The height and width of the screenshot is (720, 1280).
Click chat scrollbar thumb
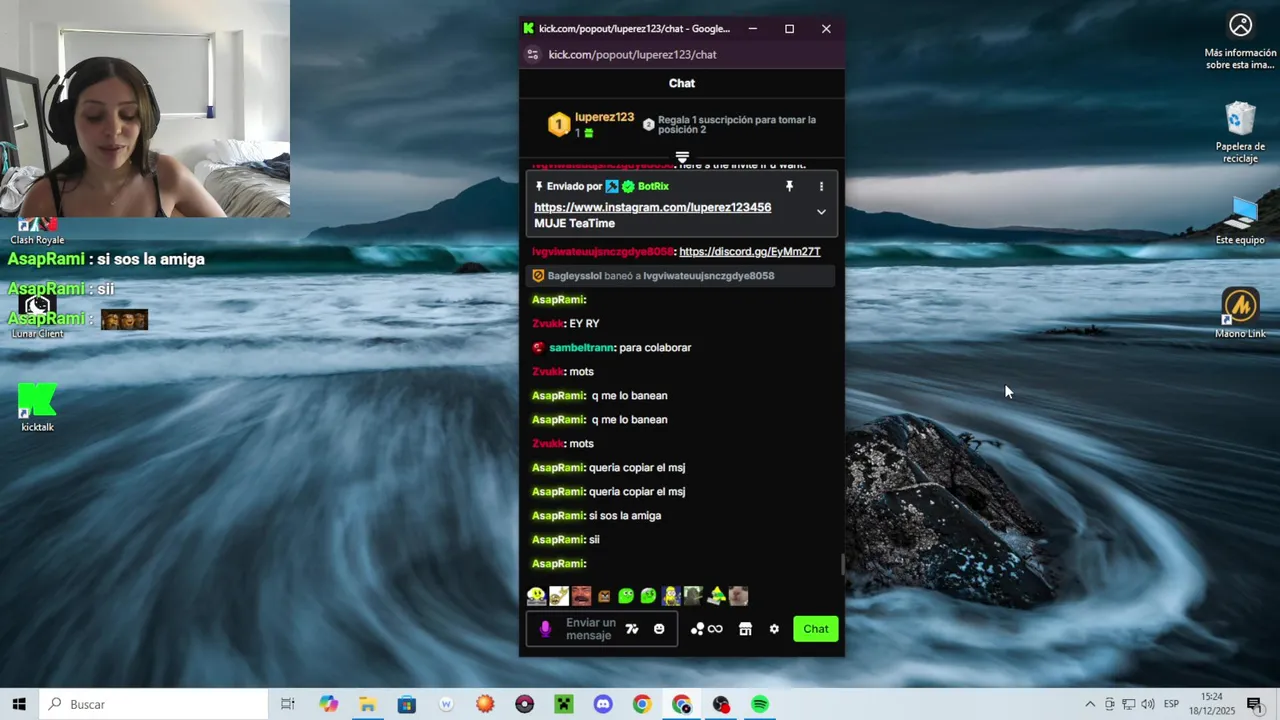click(842, 565)
